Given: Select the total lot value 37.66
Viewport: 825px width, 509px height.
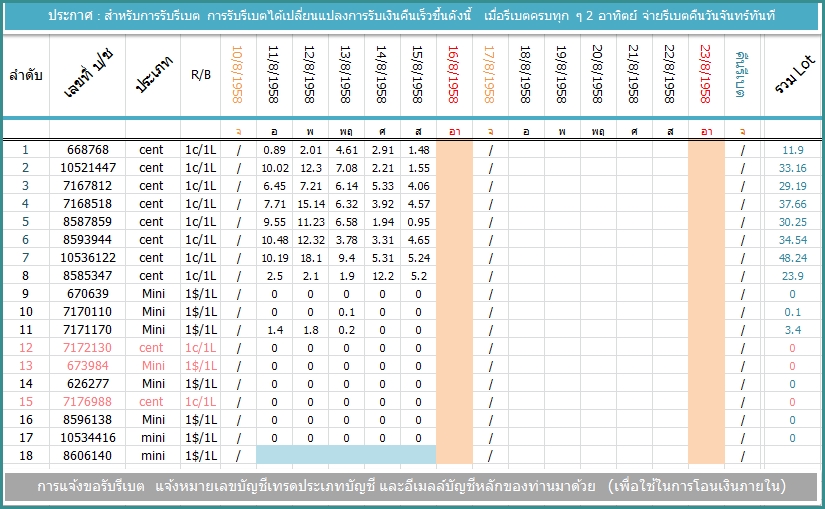Looking at the screenshot, I should click(792, 204).
